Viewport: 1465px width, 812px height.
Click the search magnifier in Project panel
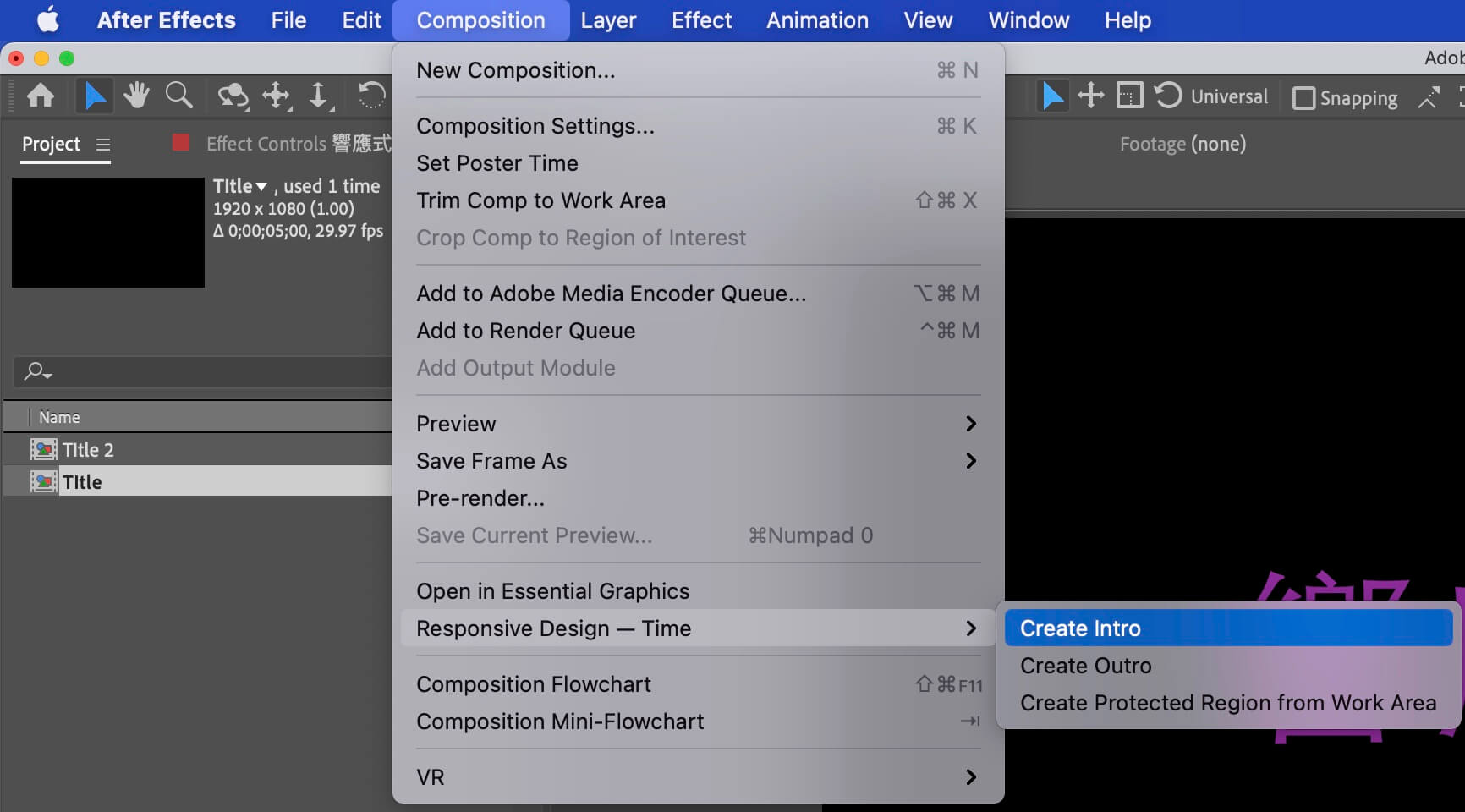[37, 371]
